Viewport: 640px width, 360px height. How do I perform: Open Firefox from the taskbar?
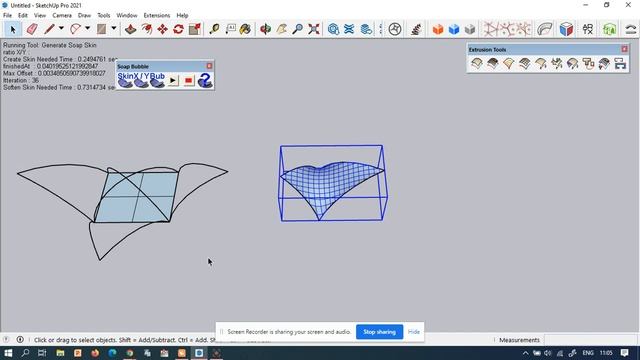95,353
